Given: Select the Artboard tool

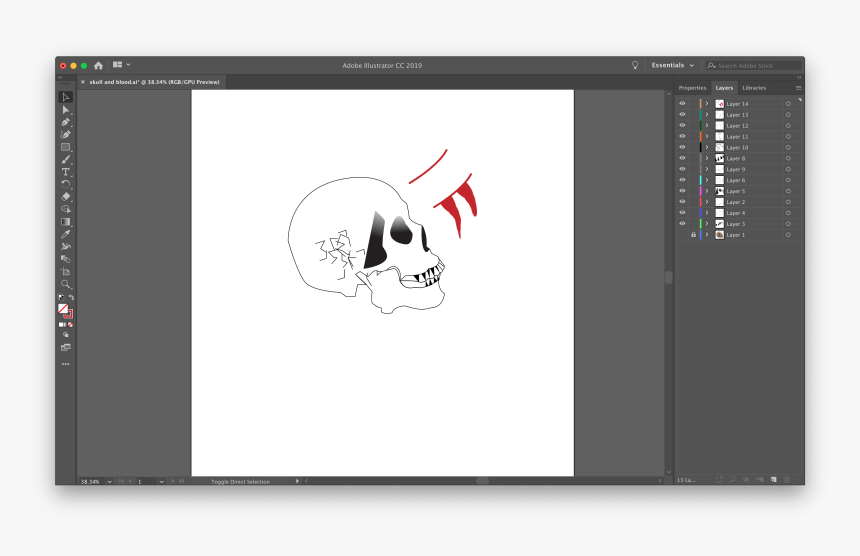Looking at the screenshot, I should coord(65,271).
